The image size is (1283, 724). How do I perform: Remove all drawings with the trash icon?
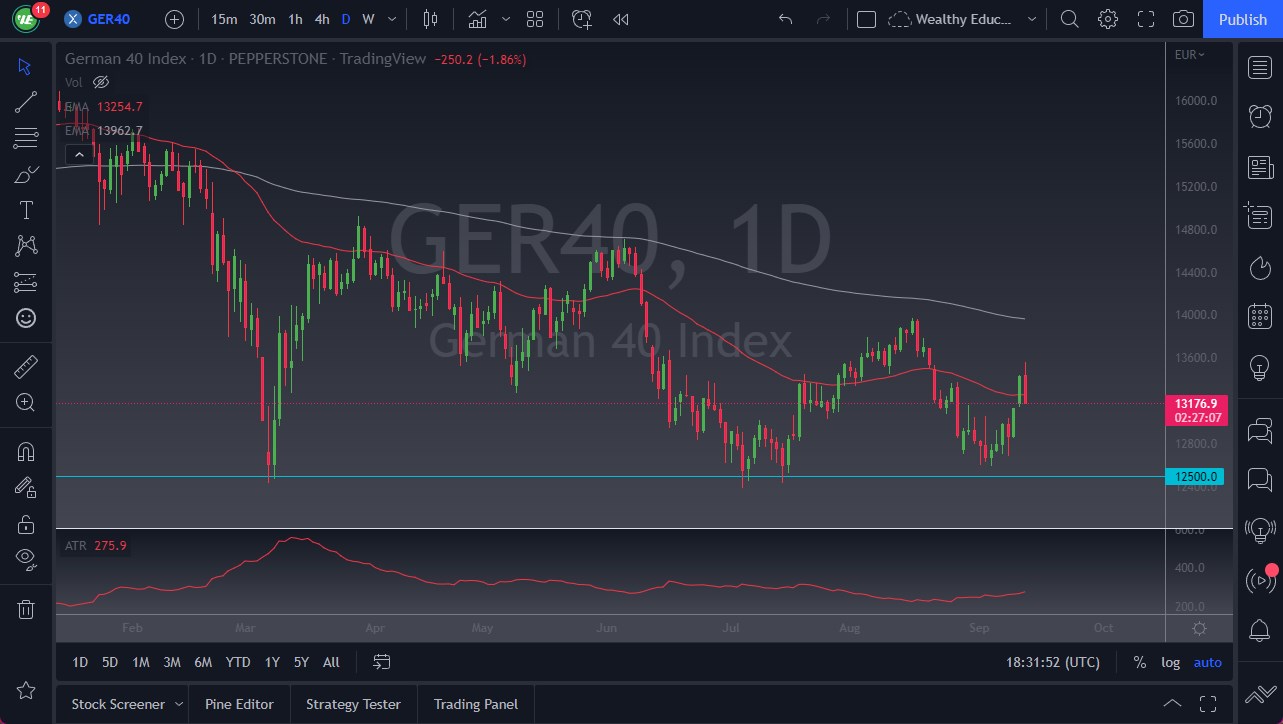[x=25, y=609]
